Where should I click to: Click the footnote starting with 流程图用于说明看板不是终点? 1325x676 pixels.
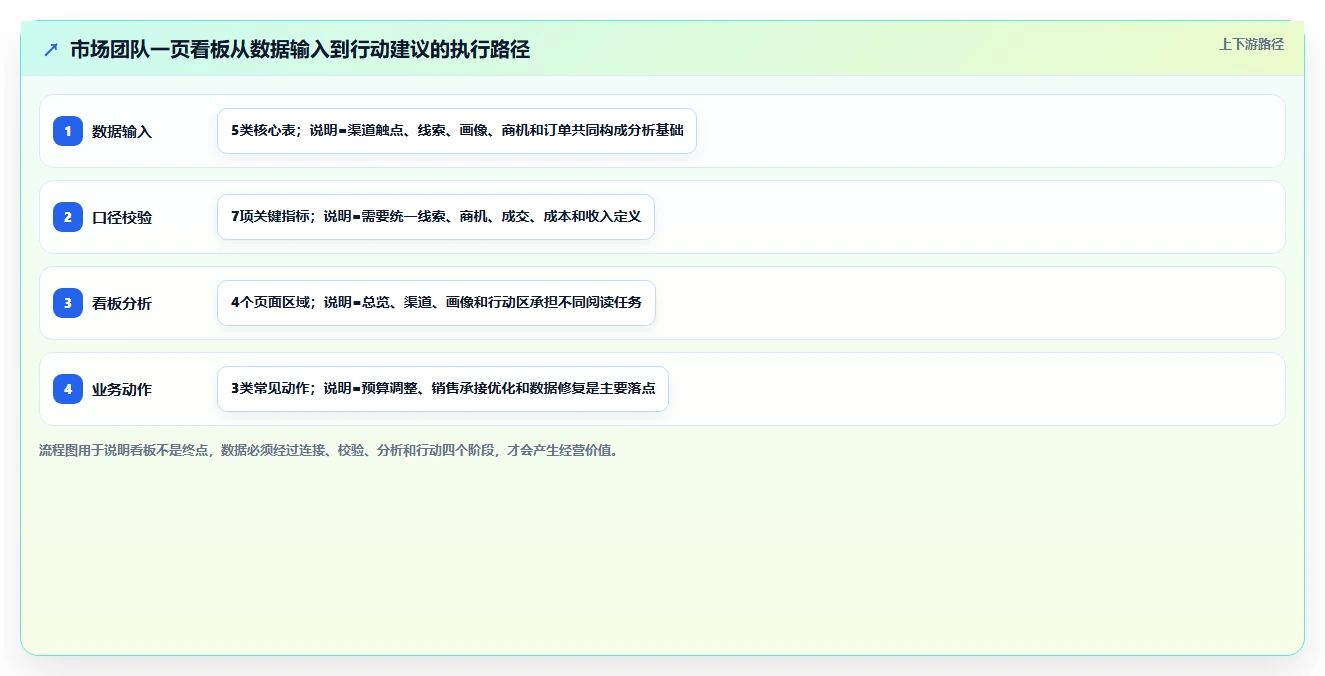click(328, 450)
